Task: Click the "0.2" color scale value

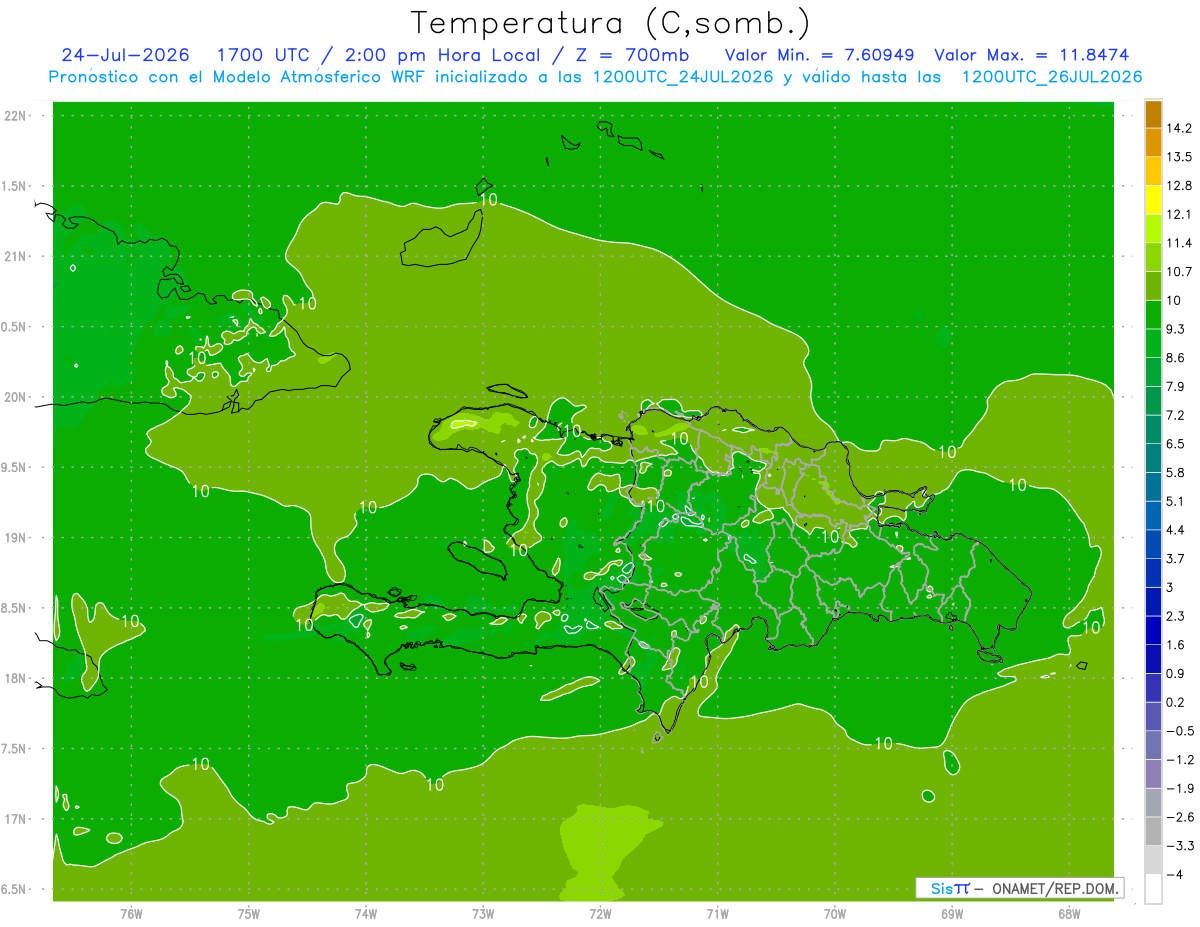Action: [x=1175, y=702]
